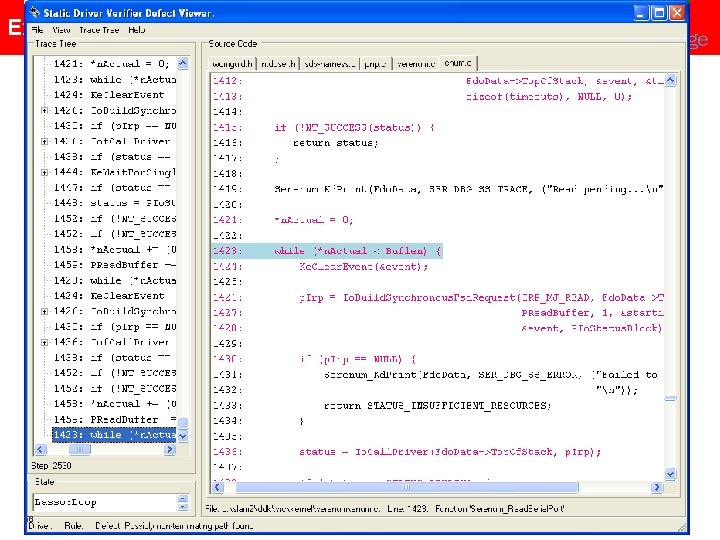This screenshot has width=720, height=540.
Task: Click source line 1436 status = IoCallDriver
Action: coord(450,452)
